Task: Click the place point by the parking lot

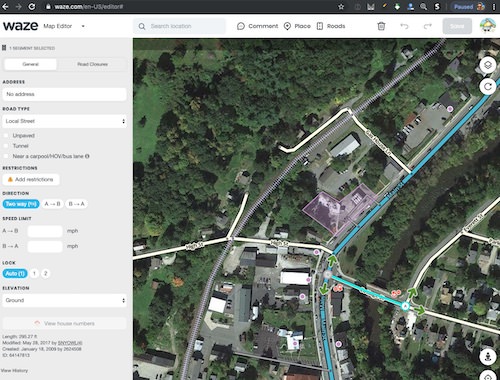Action: click(450, 109)
